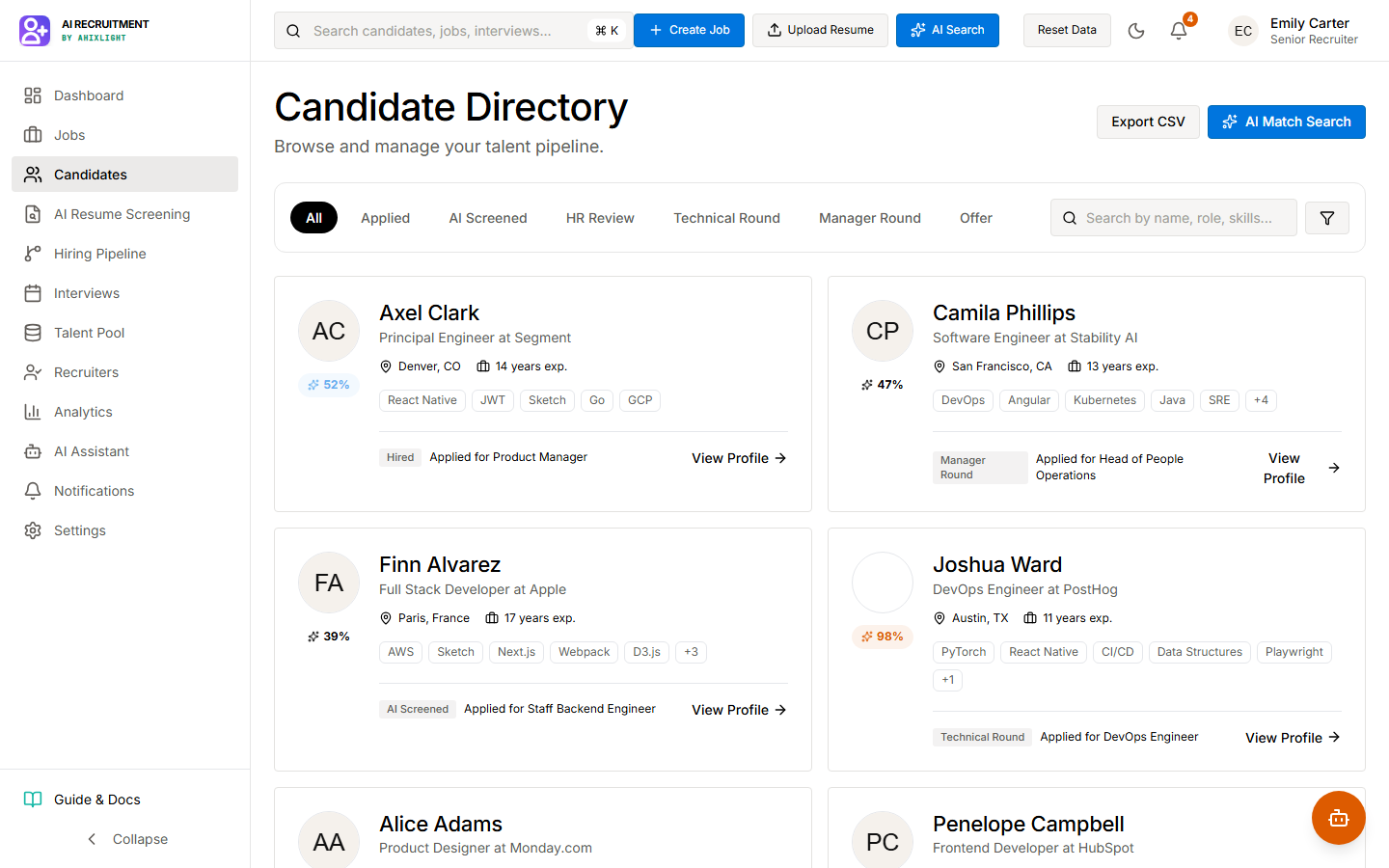Collapse the sidebar
Viewport: 1389px width, 868px height.
[x=125, y=839]
